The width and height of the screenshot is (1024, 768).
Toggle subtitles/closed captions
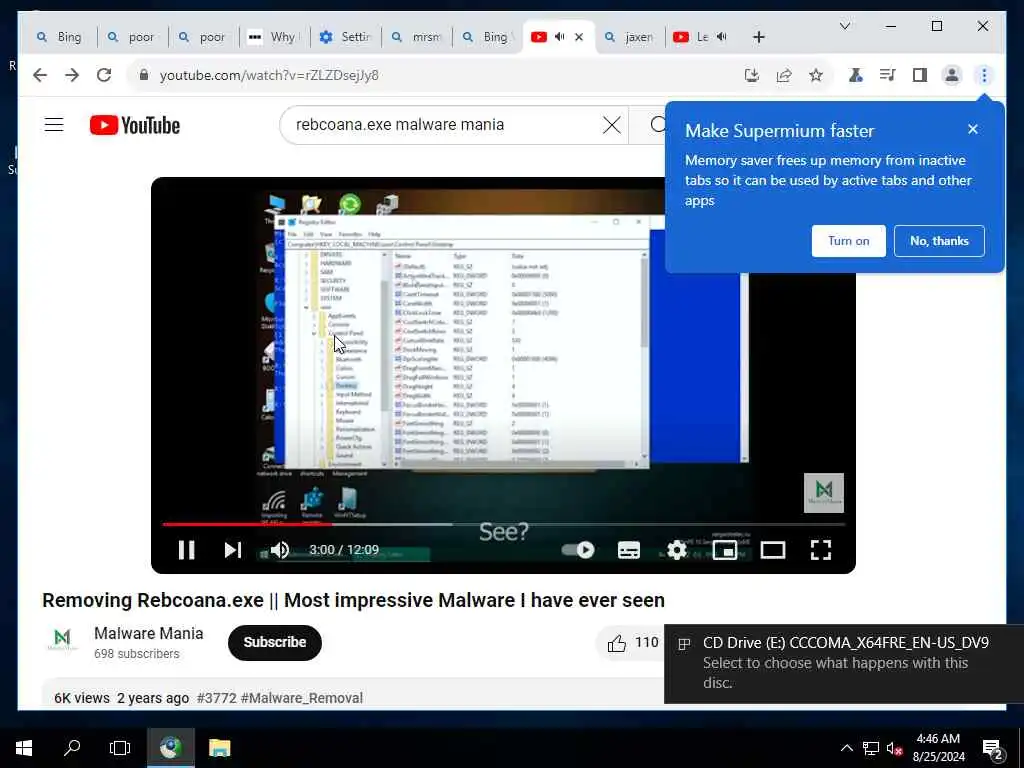point(628,550)
